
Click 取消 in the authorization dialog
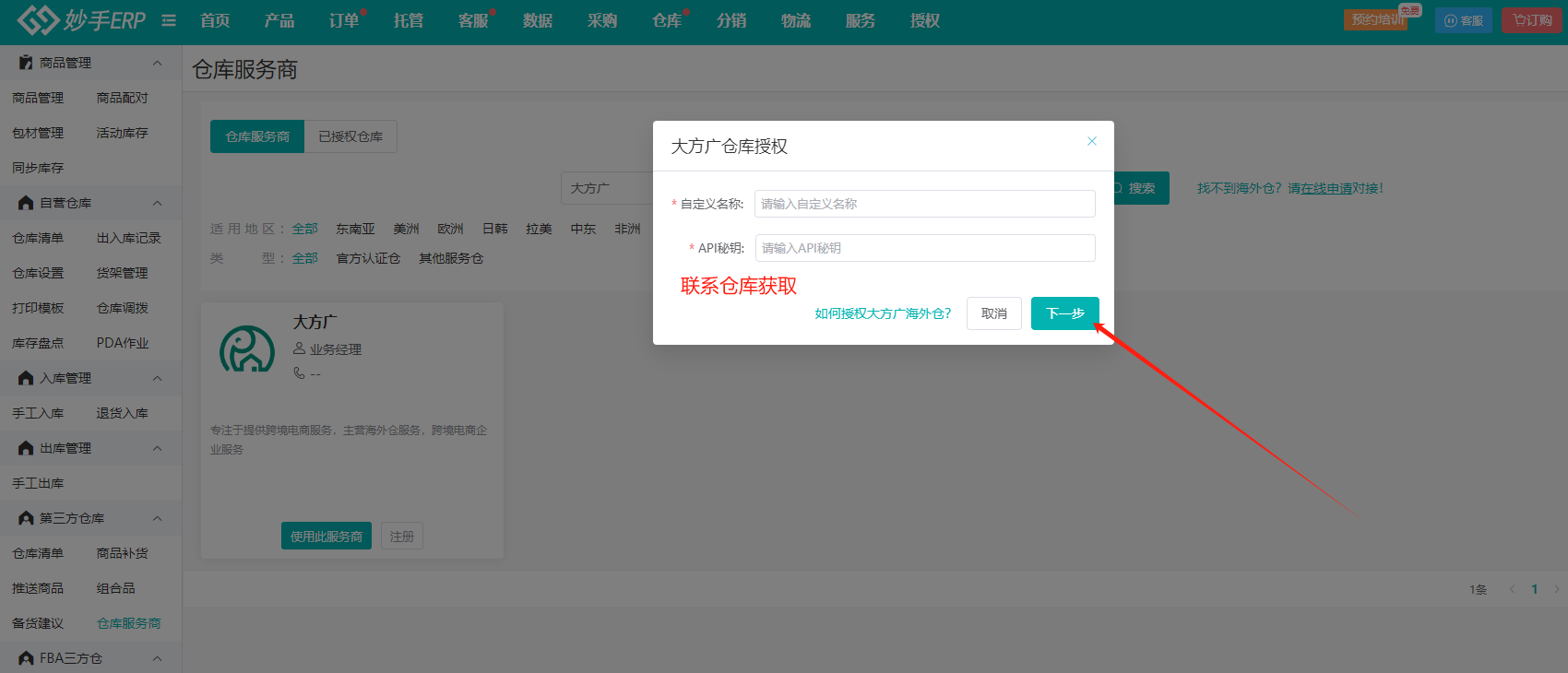coord(994,313)
